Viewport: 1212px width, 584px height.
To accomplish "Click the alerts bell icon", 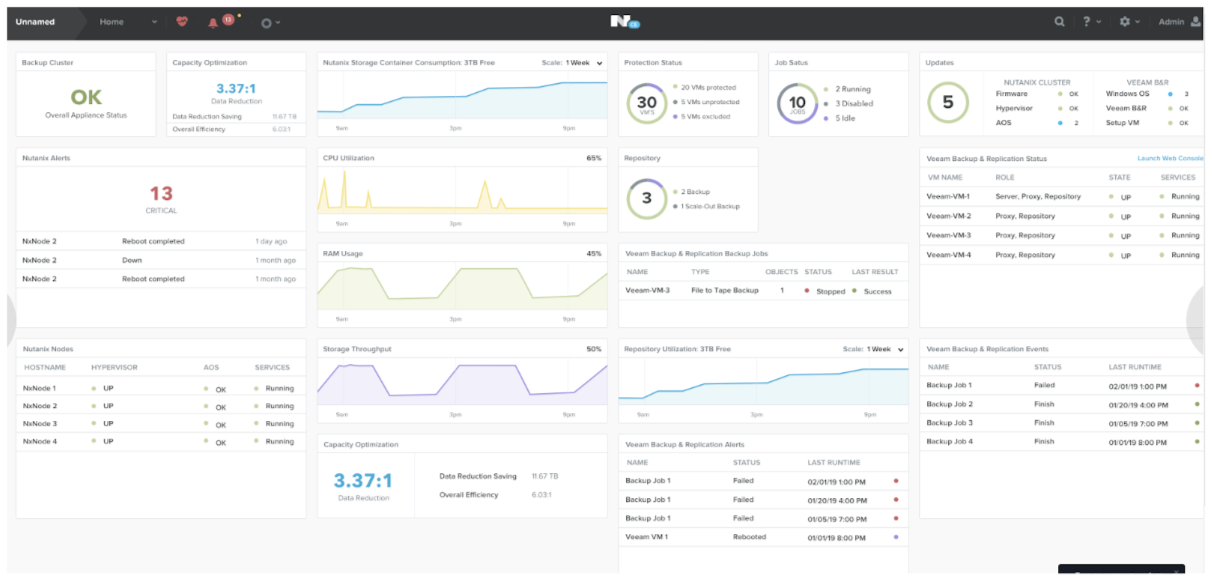I will point(213,22).
